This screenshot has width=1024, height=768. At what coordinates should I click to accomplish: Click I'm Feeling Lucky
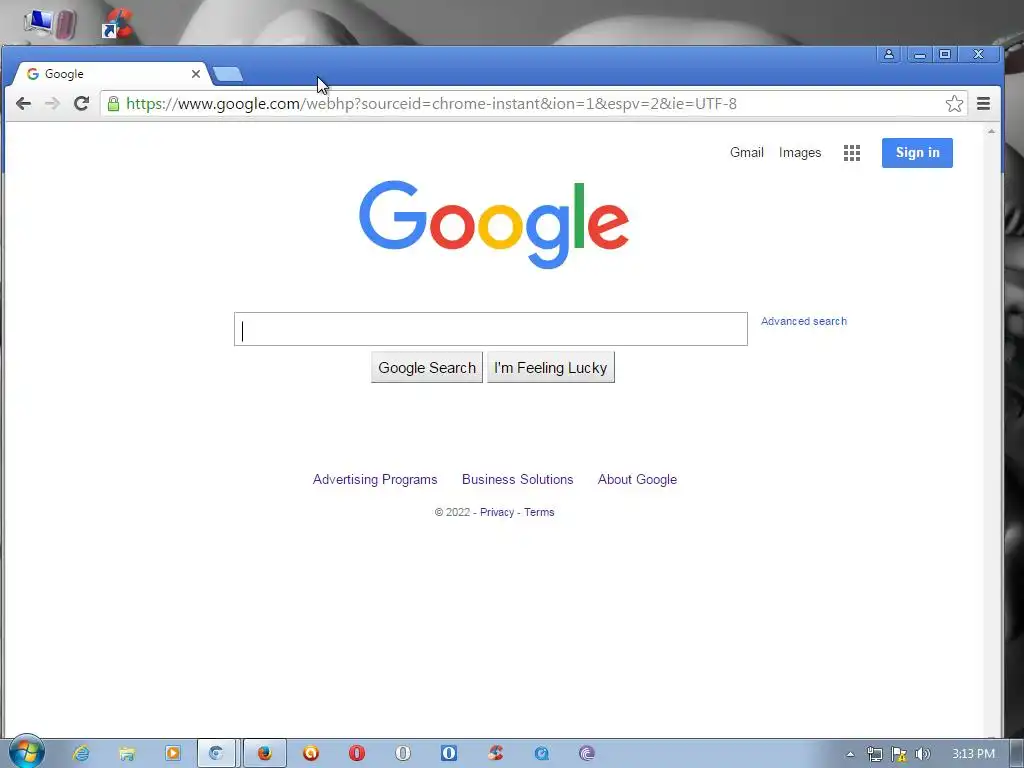(551, 368)
